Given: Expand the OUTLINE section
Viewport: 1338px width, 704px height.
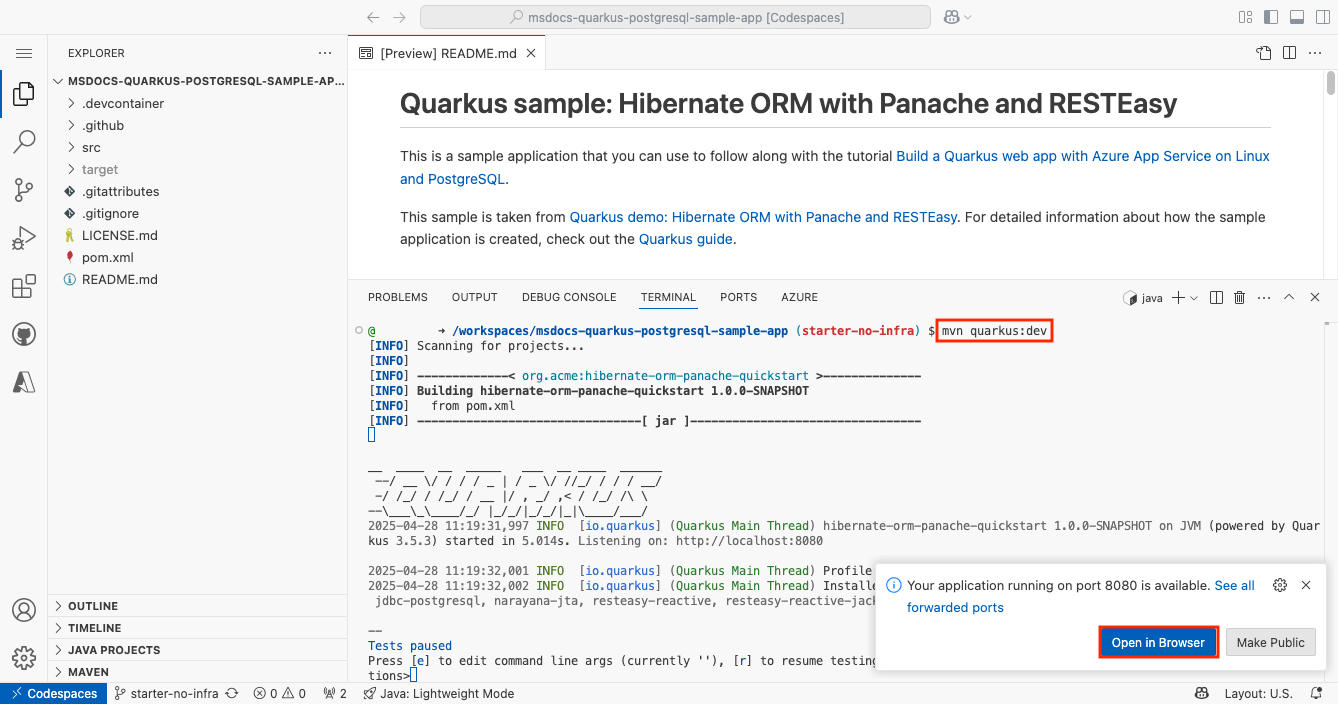Looking at the screenshot, I should tap(93, 606).
